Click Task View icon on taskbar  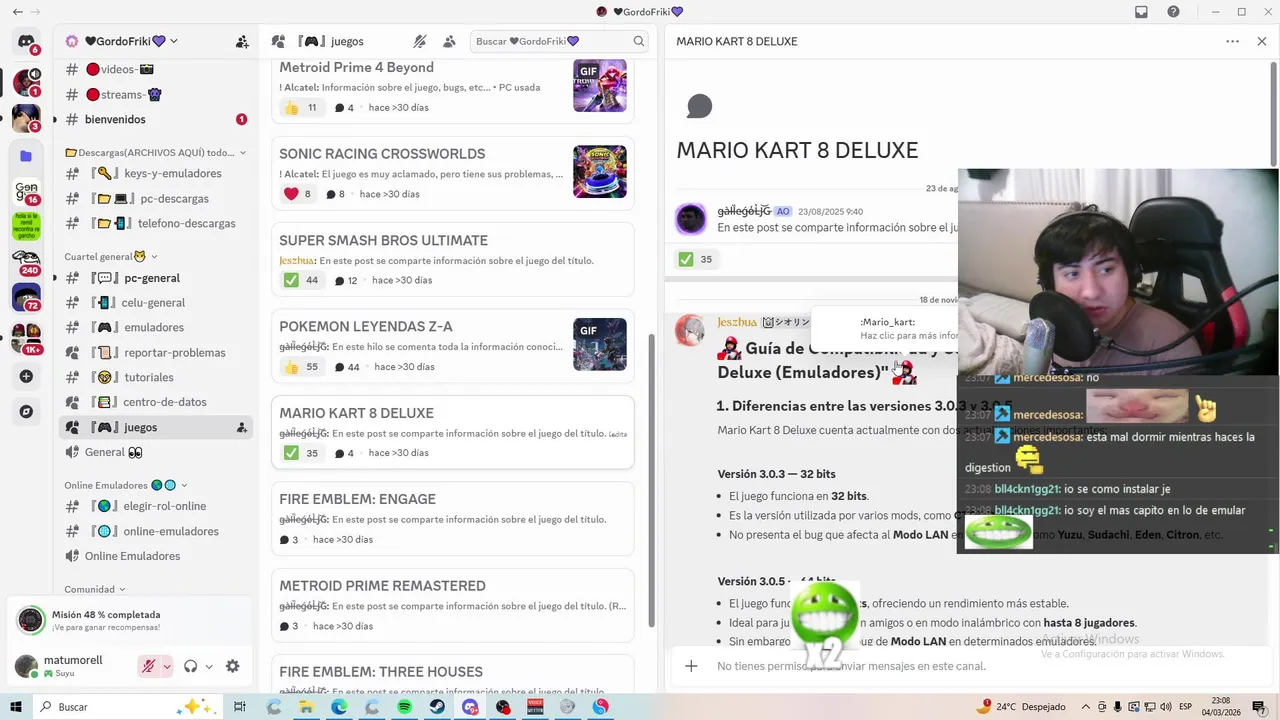pos(240,707)
